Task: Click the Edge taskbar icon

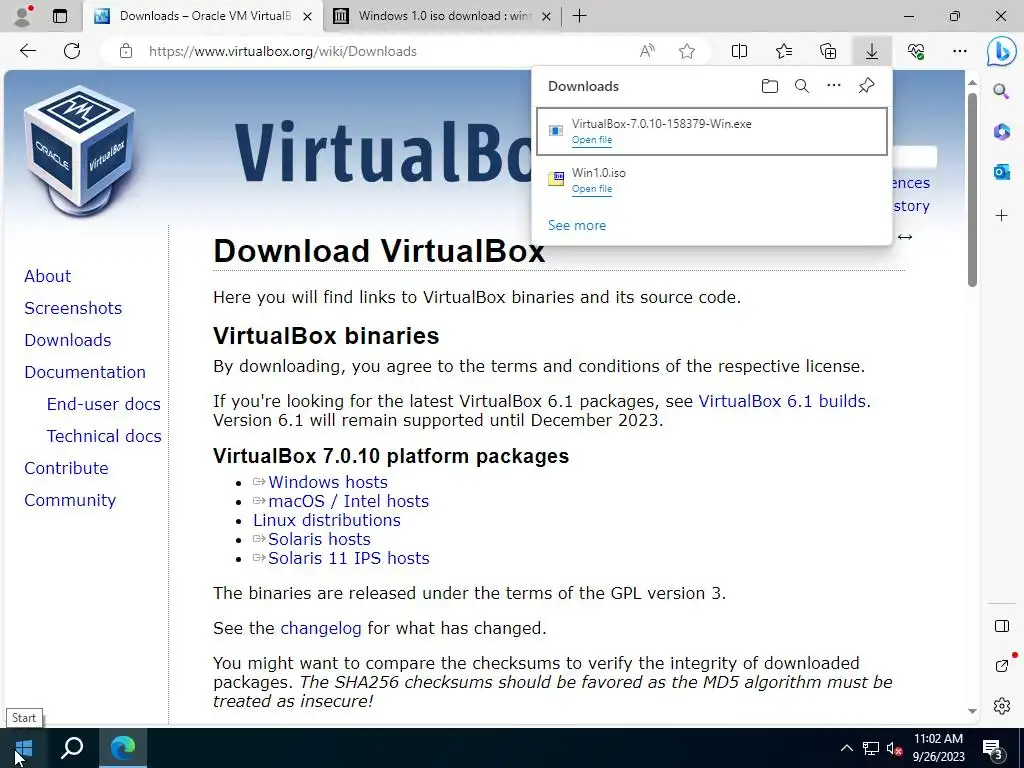Action: pyautogui.click(x=123, y=748)
